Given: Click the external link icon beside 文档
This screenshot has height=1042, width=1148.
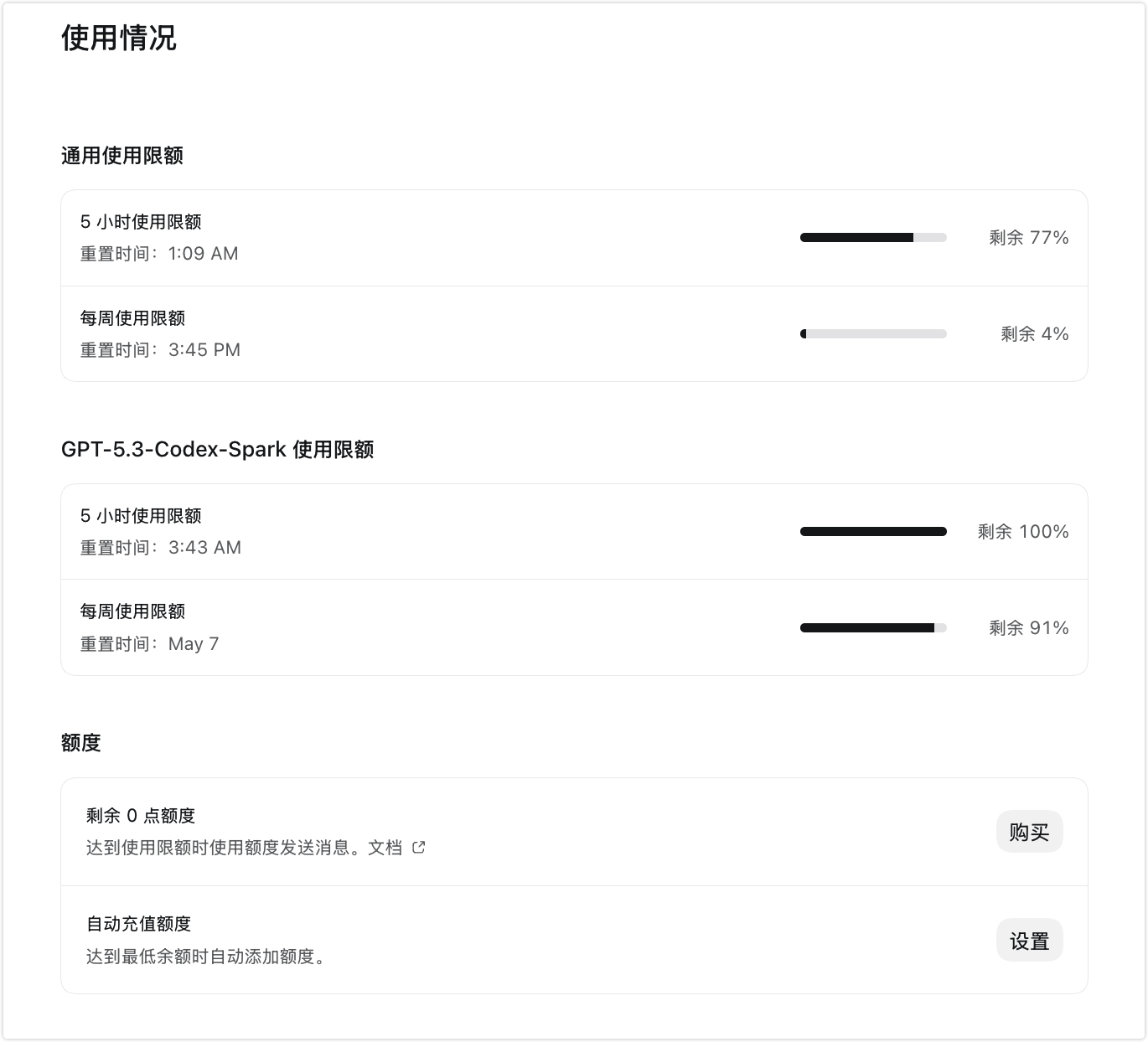Looking at the screenshot, I should [x=419, y=848].
